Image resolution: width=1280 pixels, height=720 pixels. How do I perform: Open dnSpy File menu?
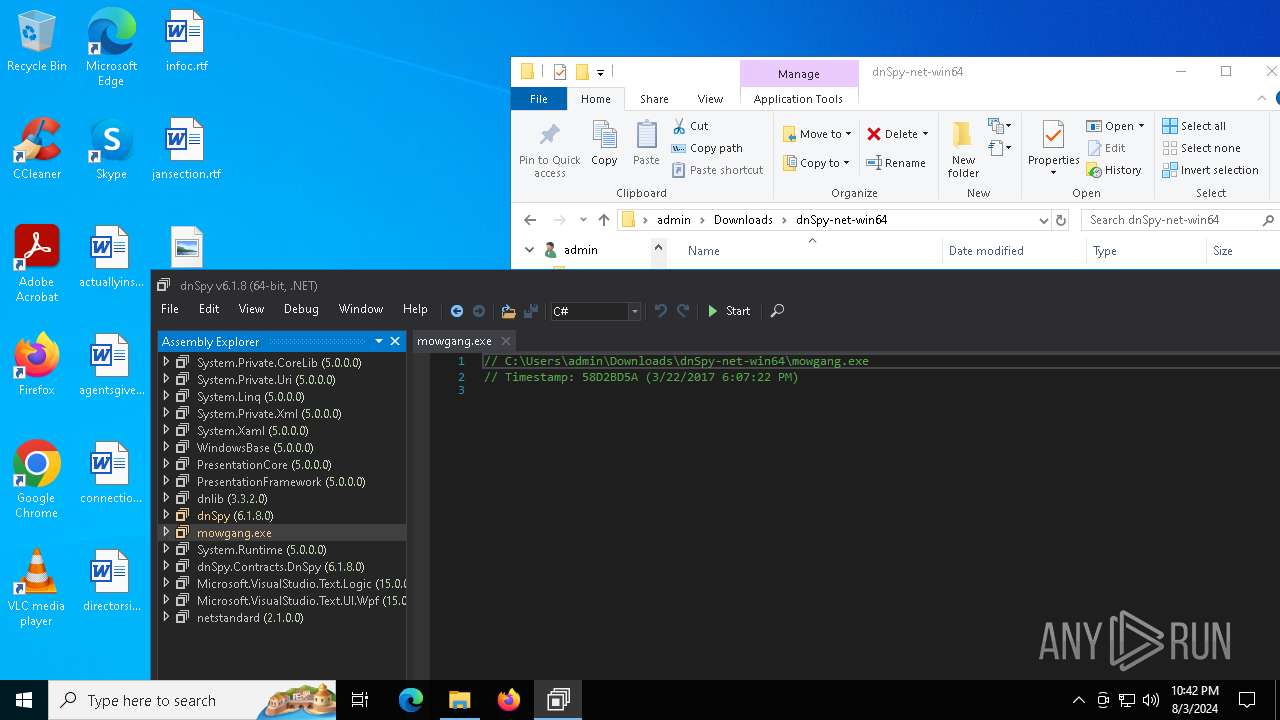pos(170,309)
